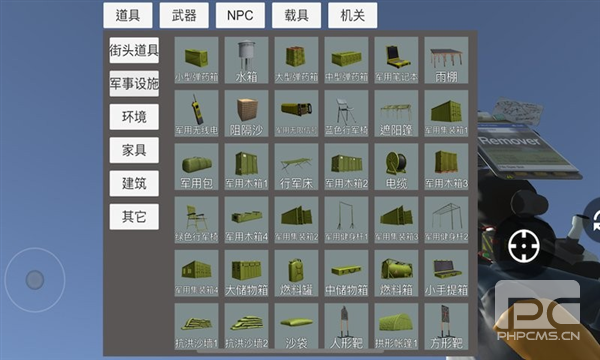Tap the virtual joystick knob
This screenshot has width=600, height=360.
[x=35, y=280]
